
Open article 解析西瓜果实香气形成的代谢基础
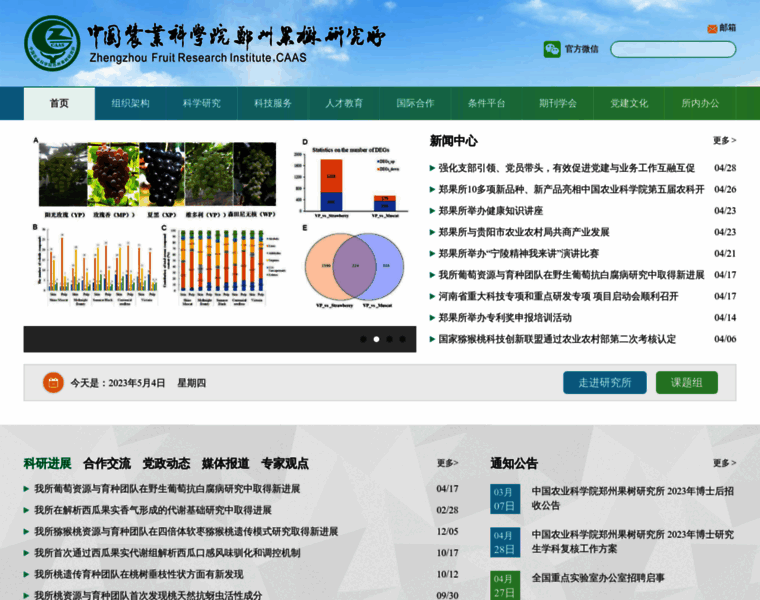tap(153, 510)
